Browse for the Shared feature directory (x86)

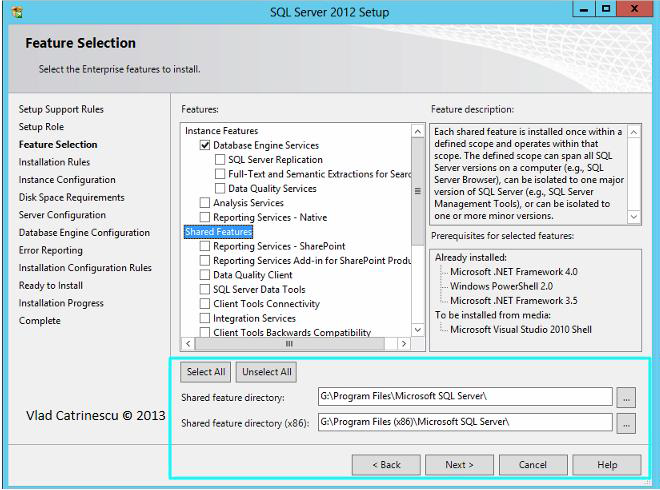click(626, 423)
